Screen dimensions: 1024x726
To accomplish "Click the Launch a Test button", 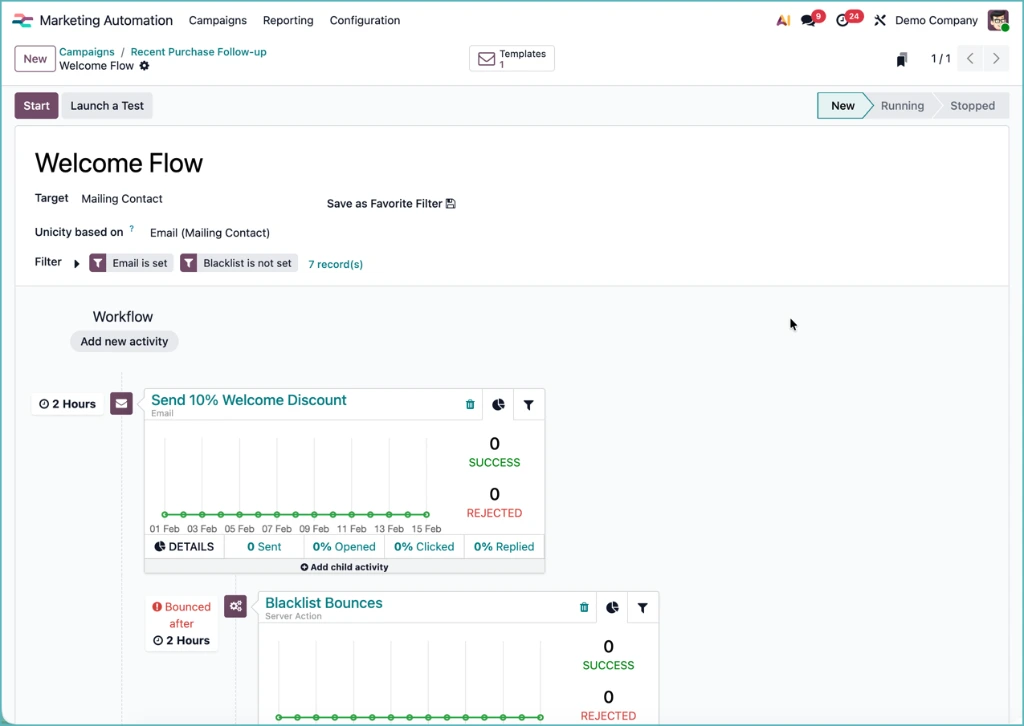I will (107, 106).
